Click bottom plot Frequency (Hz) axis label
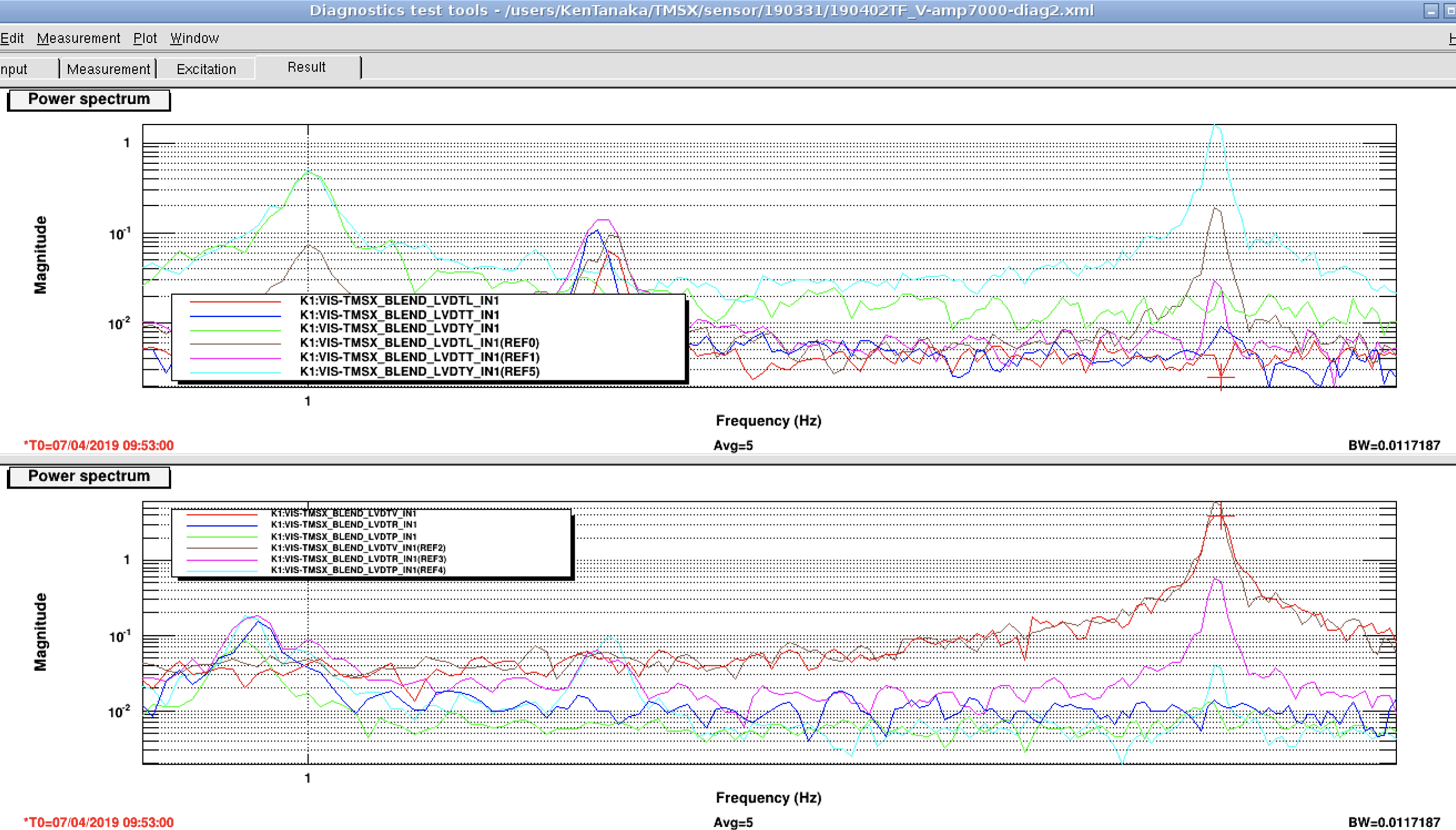 769,797
